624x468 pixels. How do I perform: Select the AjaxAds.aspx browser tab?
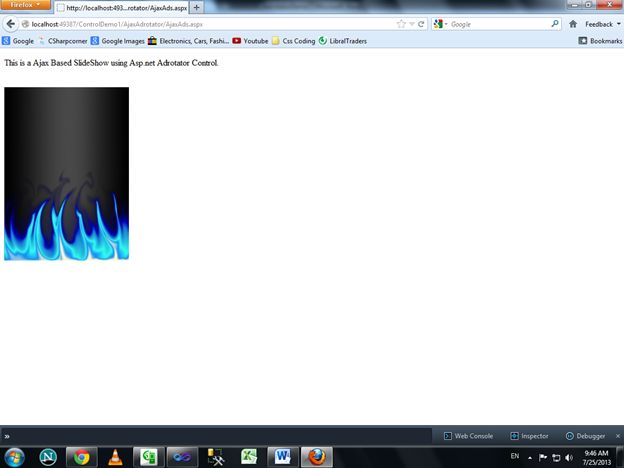(x=121, y=8)
